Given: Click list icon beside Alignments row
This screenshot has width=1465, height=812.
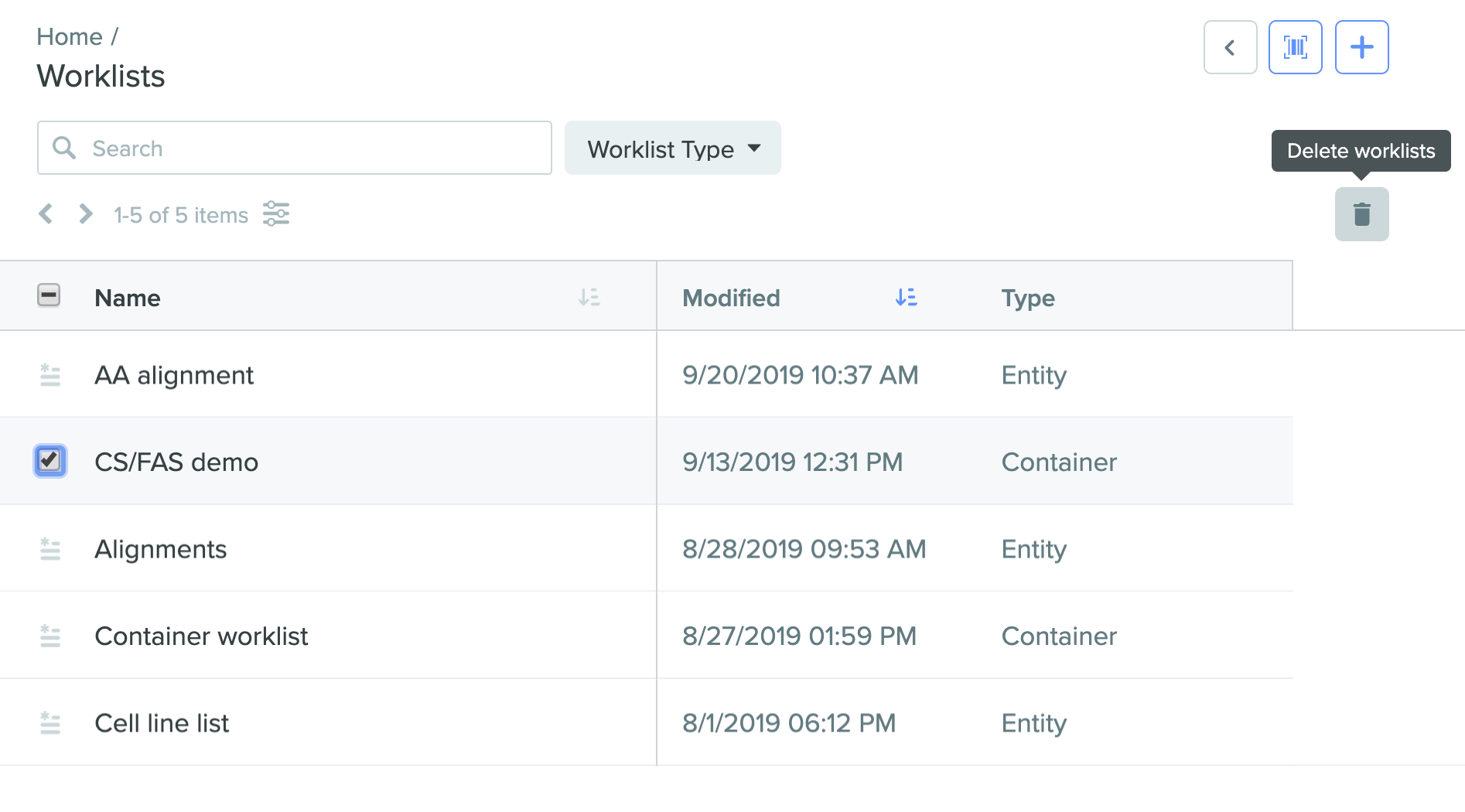Looking at the screenshot, I should 50,549.
